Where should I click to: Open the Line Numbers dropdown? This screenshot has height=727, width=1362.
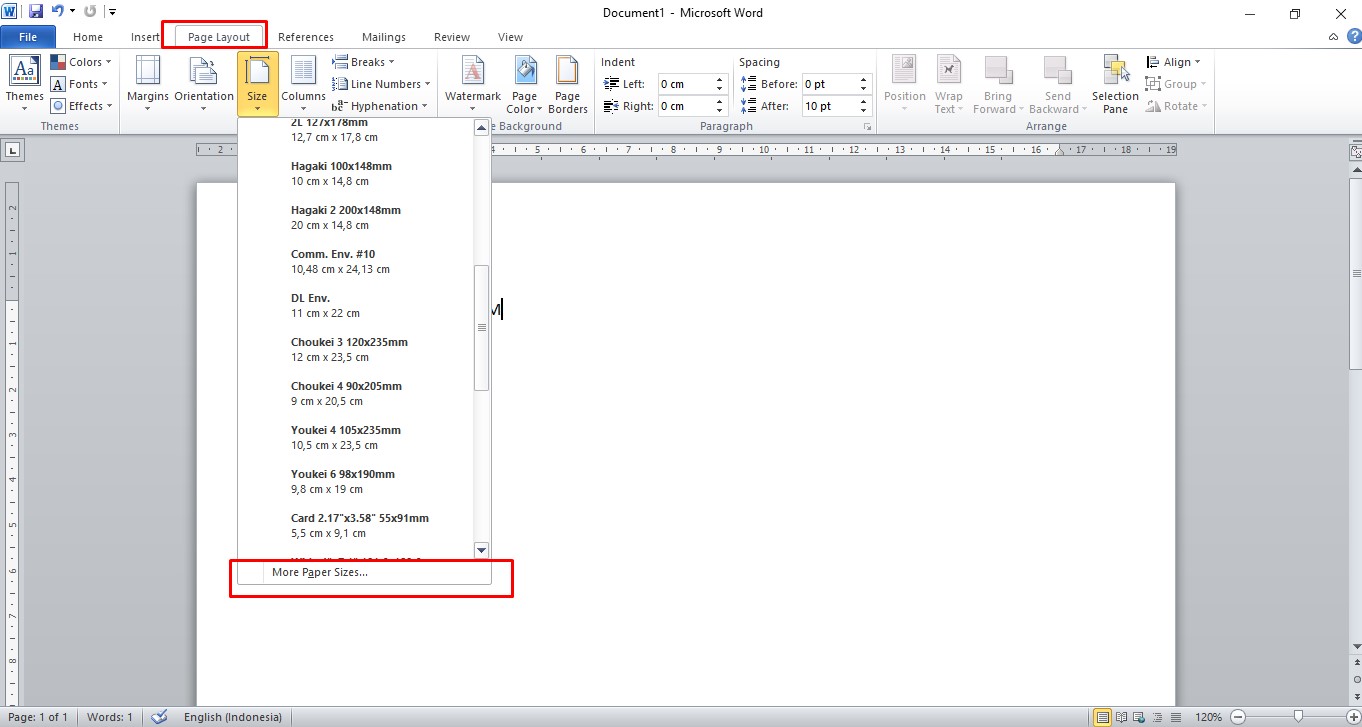(x=381, y=83)
